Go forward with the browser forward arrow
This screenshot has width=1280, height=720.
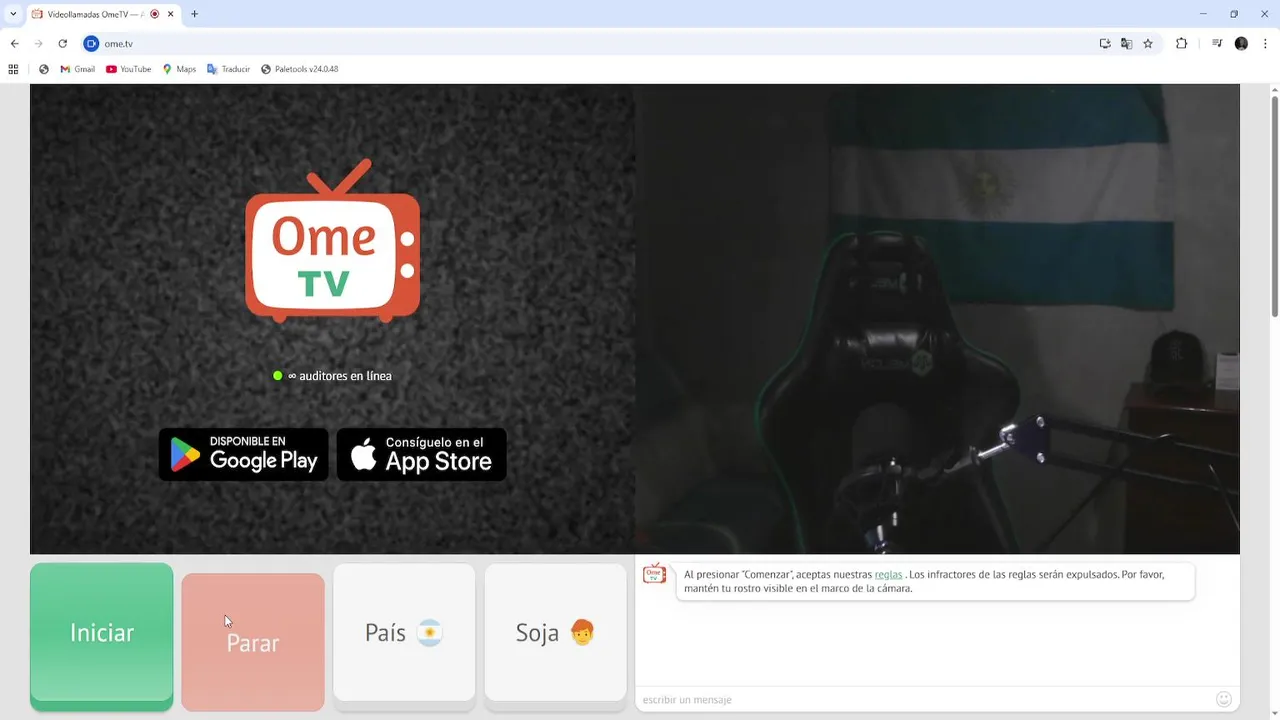coord(38,44)
